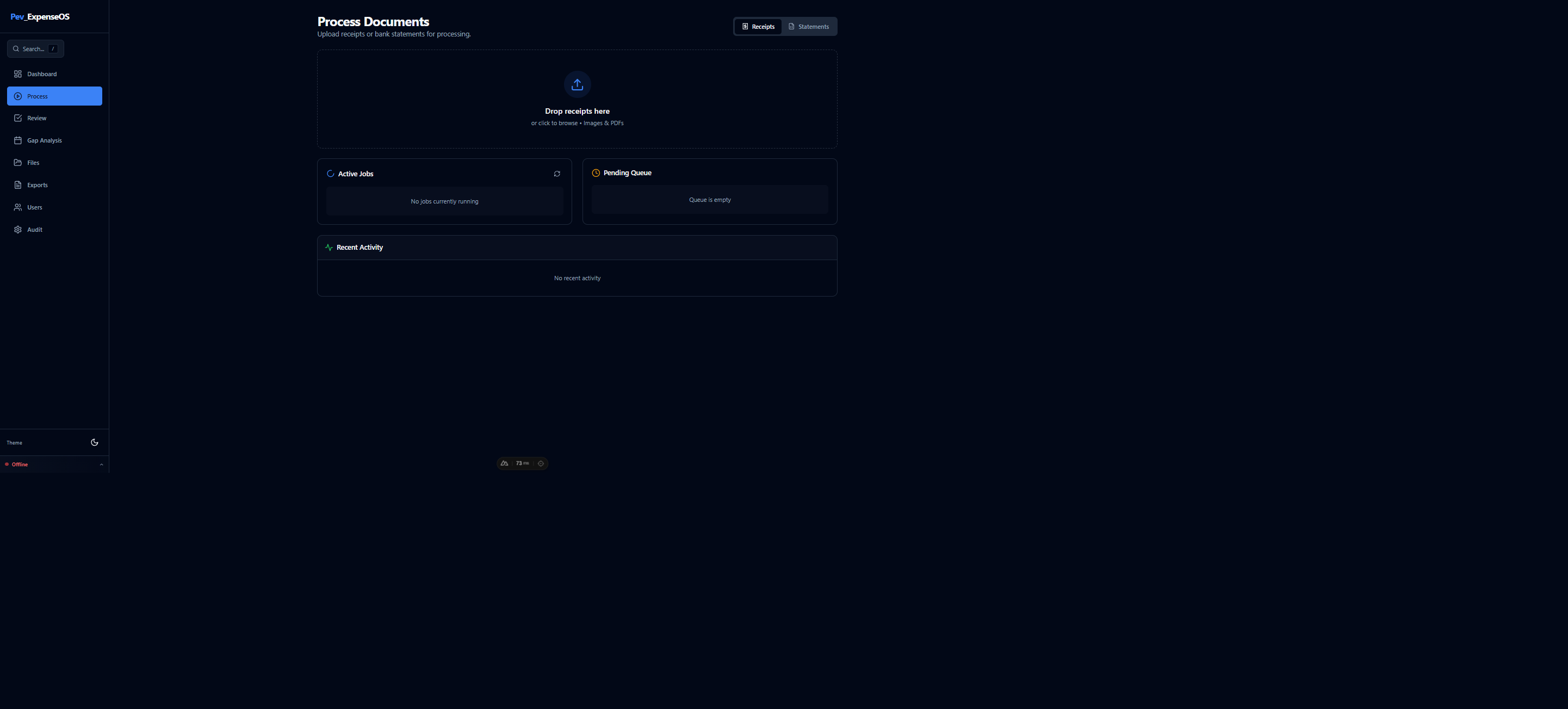1568x709 pixels.
Task: Click the Offline status indicator
Action: coord(20,465)
